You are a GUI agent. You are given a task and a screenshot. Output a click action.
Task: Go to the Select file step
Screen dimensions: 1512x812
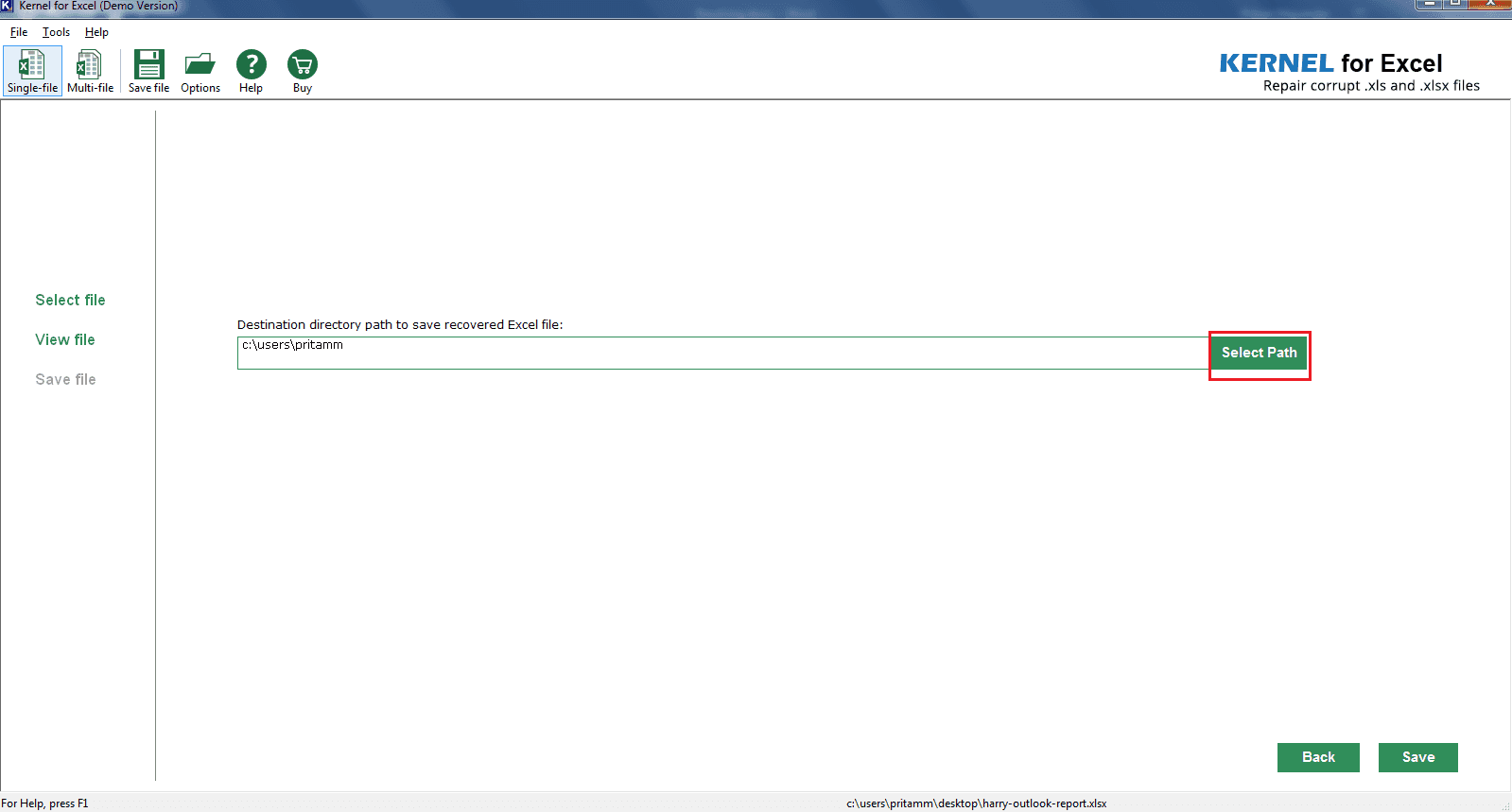click(70, 300)
